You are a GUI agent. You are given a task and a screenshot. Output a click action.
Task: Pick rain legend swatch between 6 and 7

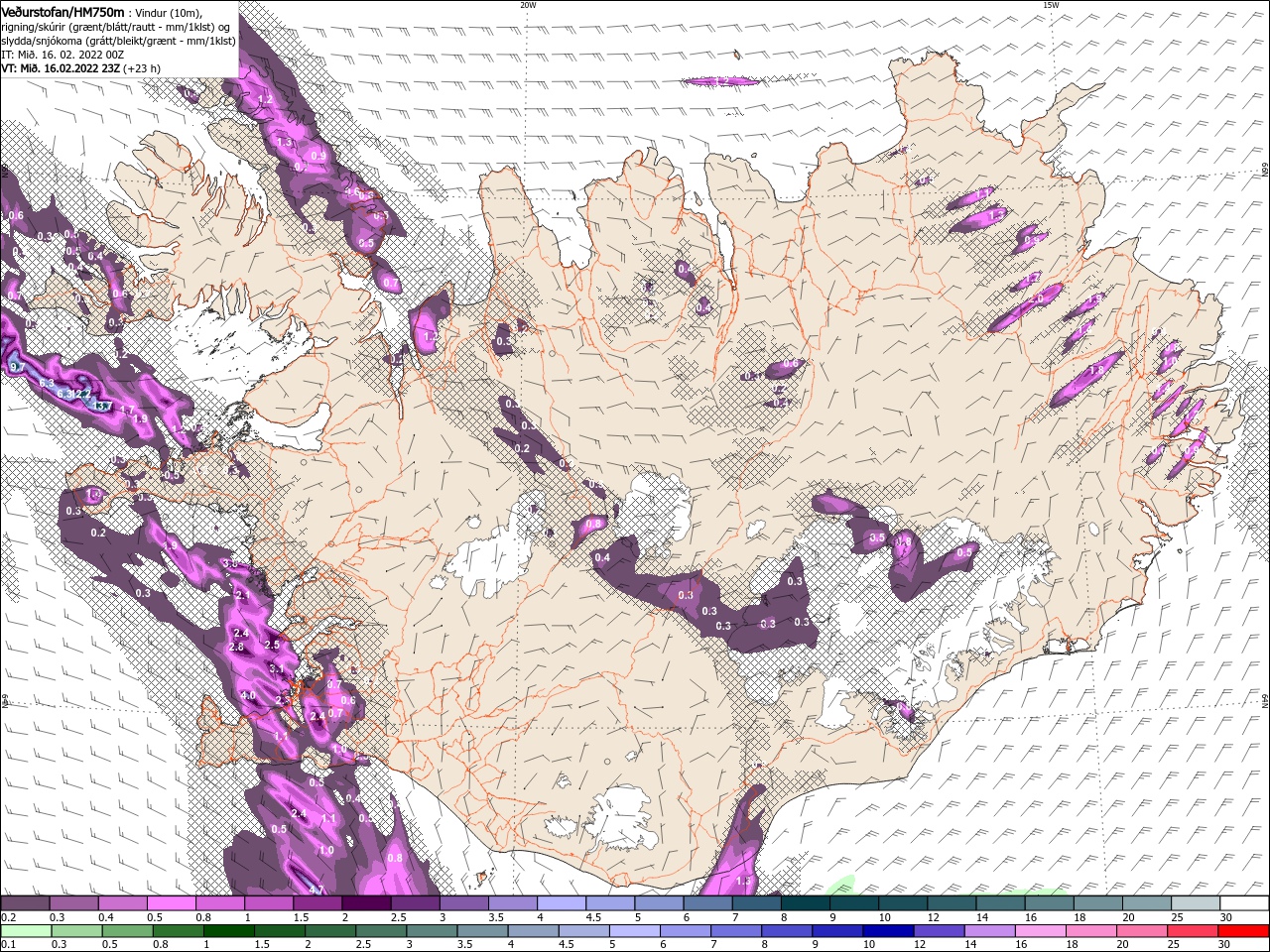[687, 931]
